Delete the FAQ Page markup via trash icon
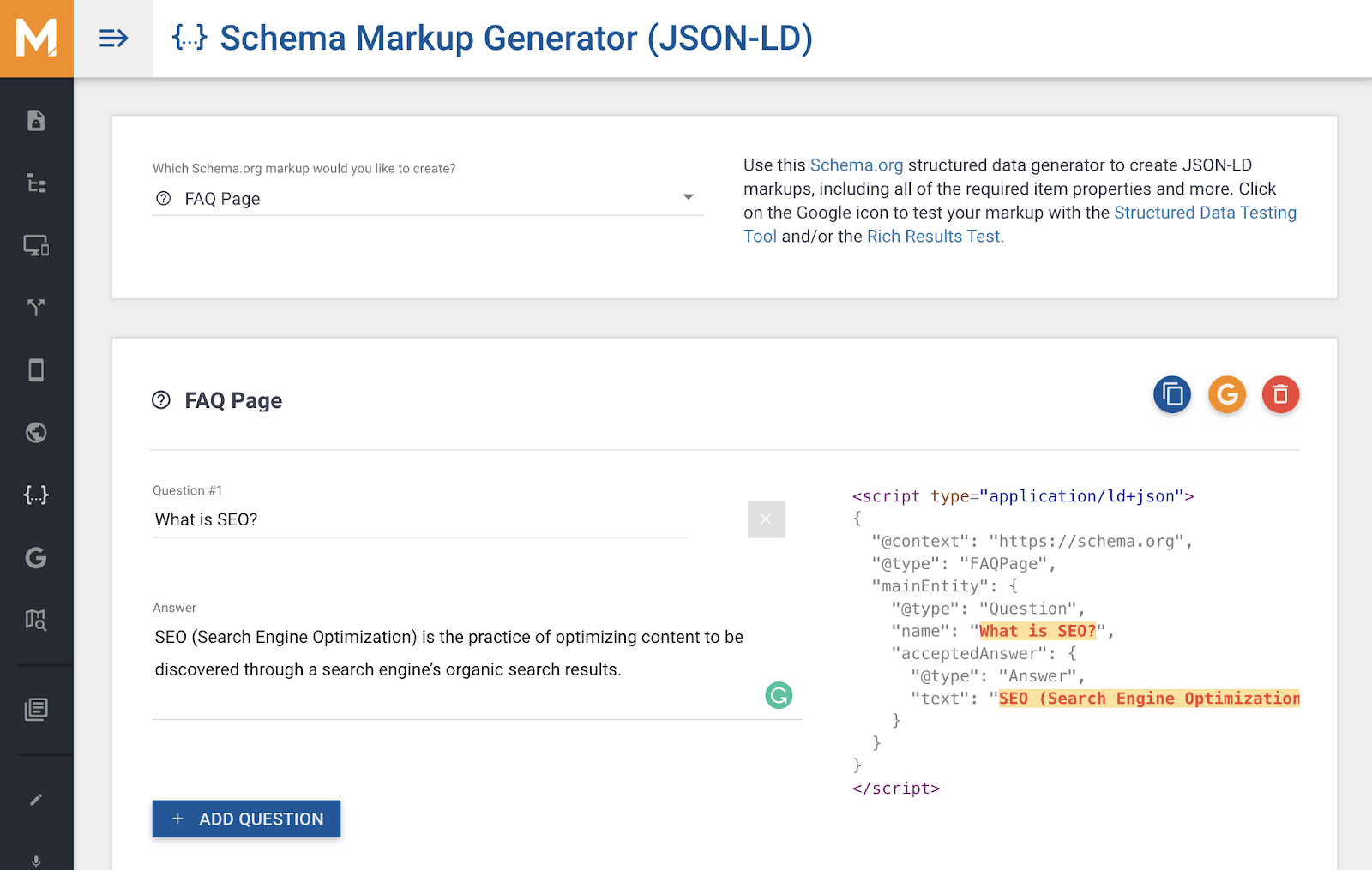 pyautogui.click(x=1280, y=394)
